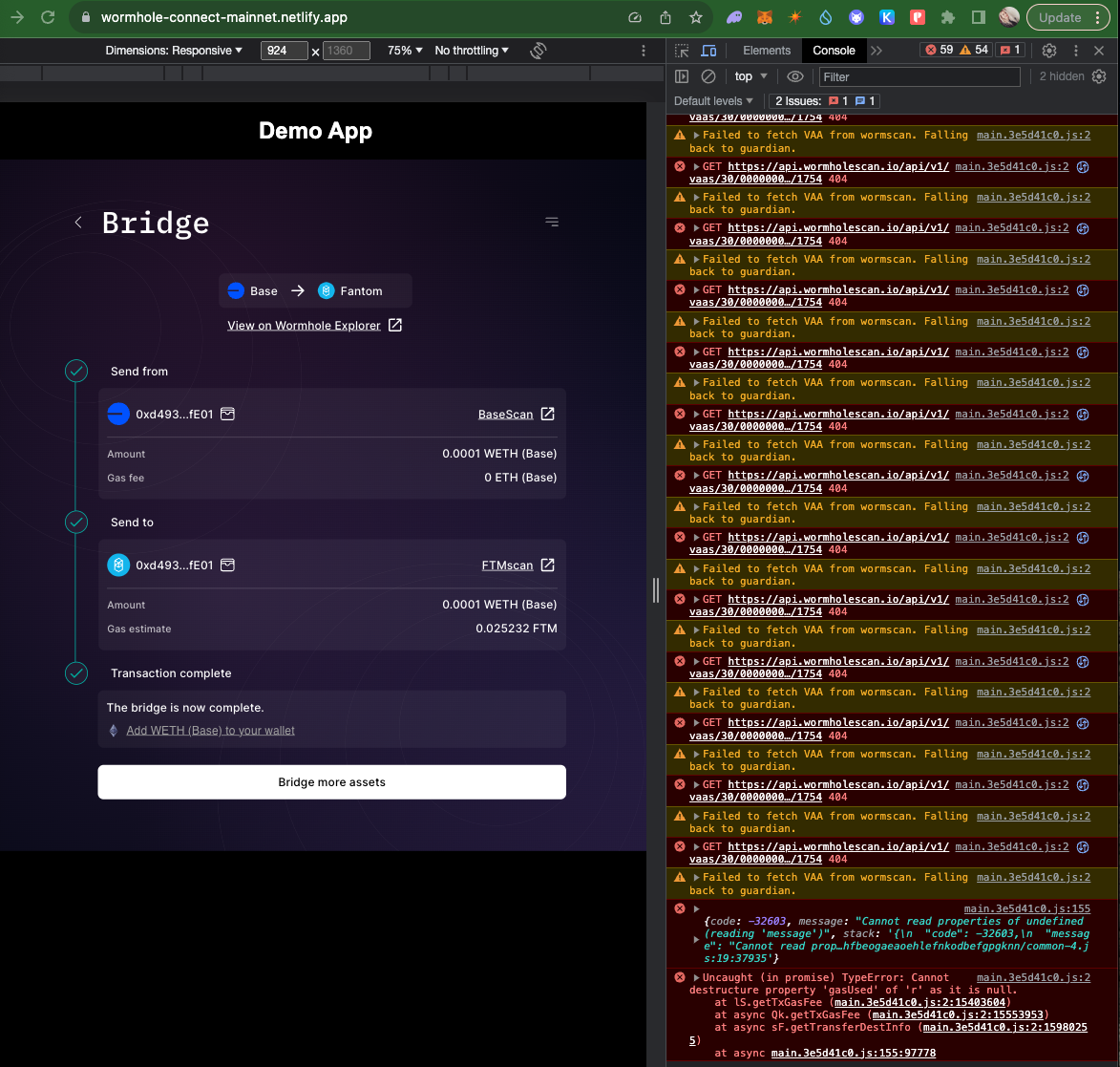Select the Console tab
Image resolution: width=1120 pixels, height=1067 pixels.
coord(834,50)
